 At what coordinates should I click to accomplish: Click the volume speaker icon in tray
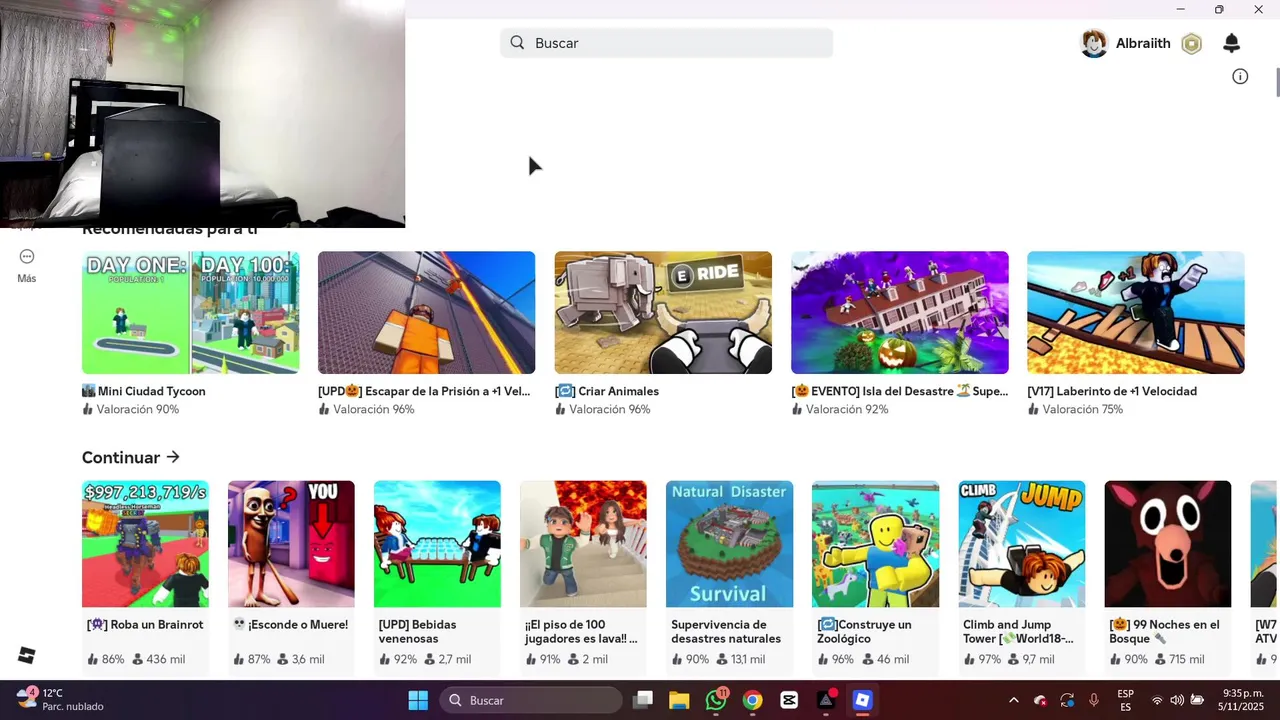click(1177, 700)
